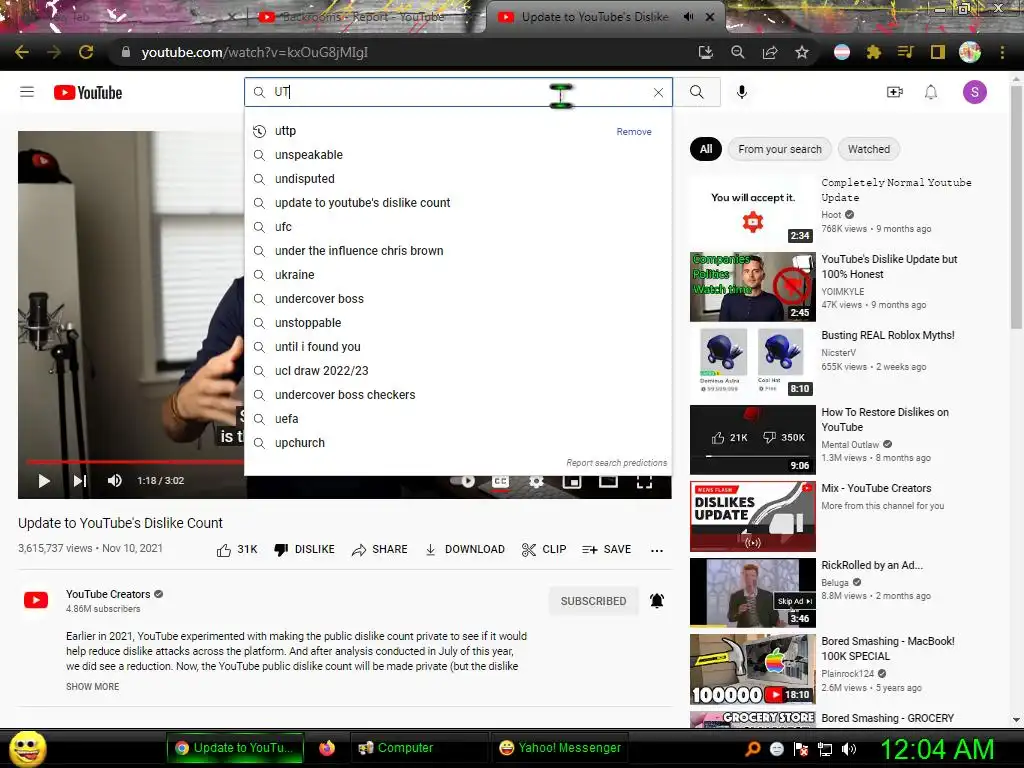
Task: Toggle closed captions CC button
Action: 500,481
